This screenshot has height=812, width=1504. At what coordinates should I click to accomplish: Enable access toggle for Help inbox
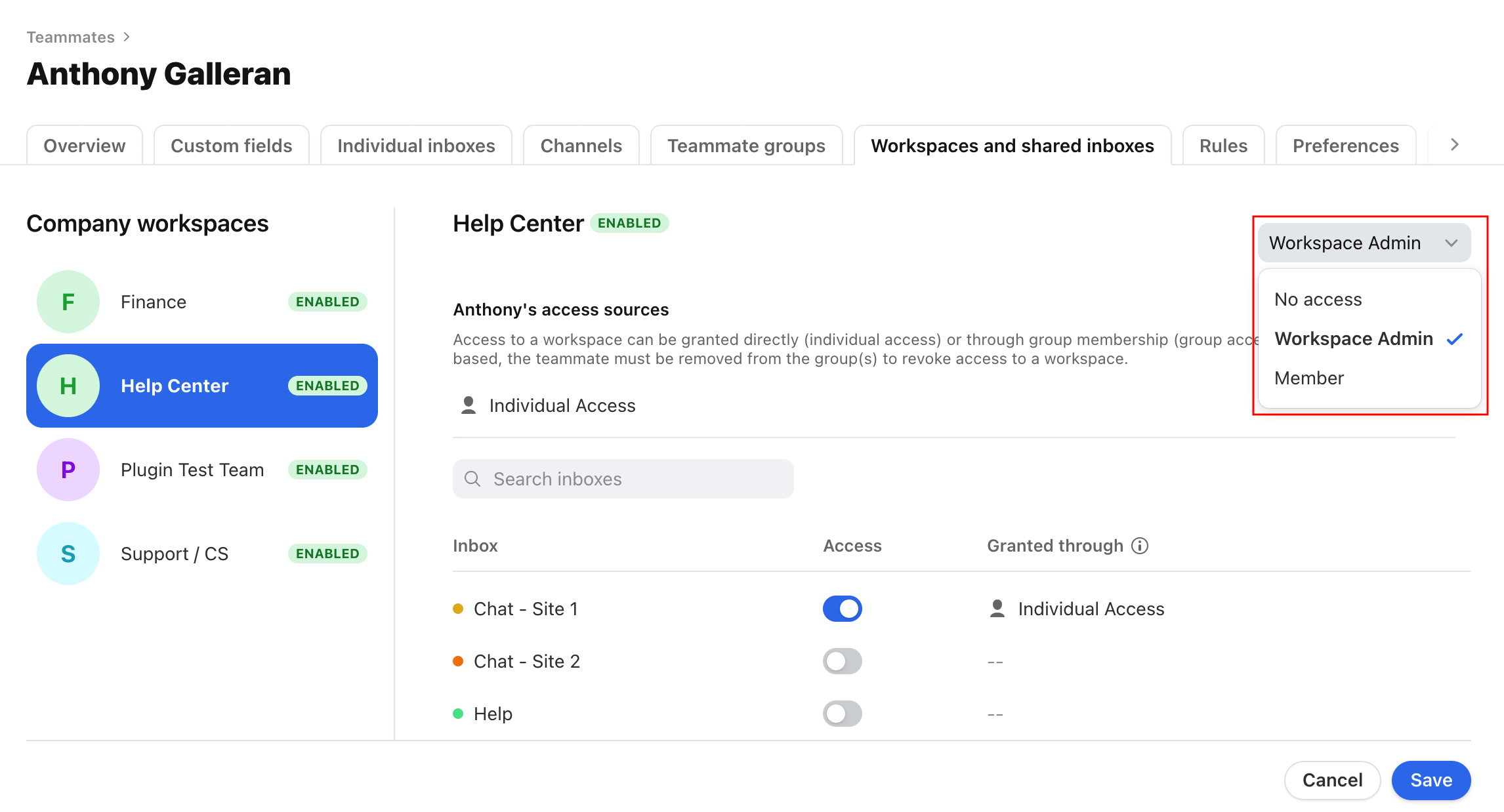[843, 714]
